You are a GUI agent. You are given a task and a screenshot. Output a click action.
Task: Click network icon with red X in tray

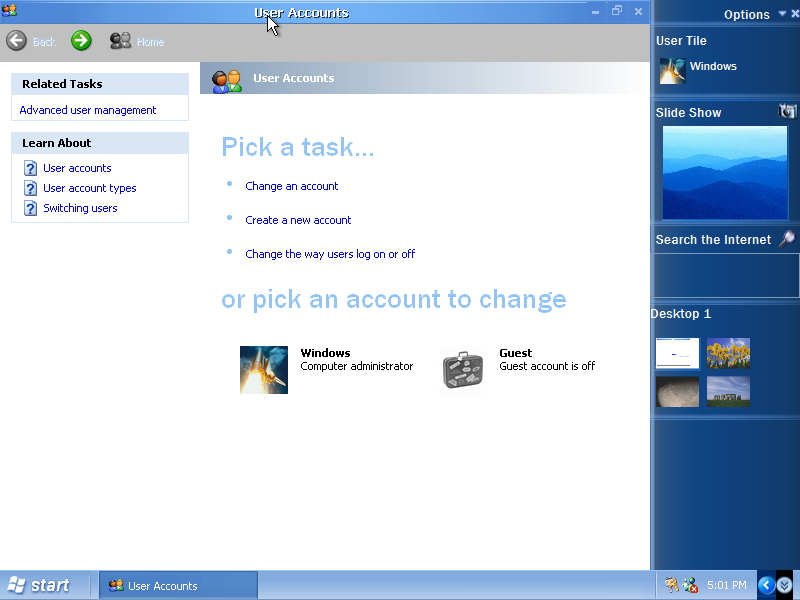pos(690,585)
